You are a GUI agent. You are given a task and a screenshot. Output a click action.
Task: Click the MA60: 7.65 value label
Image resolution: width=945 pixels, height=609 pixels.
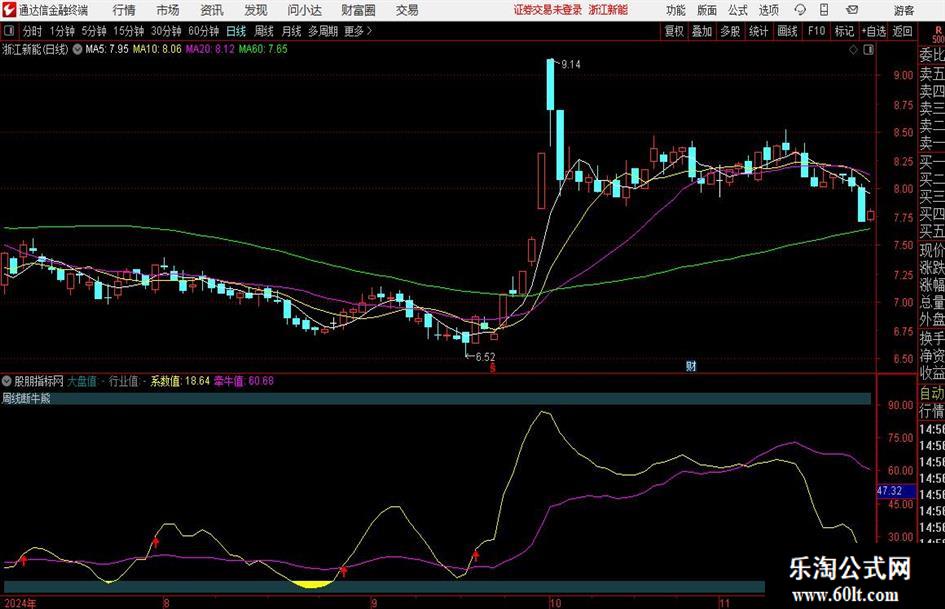point(263,49)
